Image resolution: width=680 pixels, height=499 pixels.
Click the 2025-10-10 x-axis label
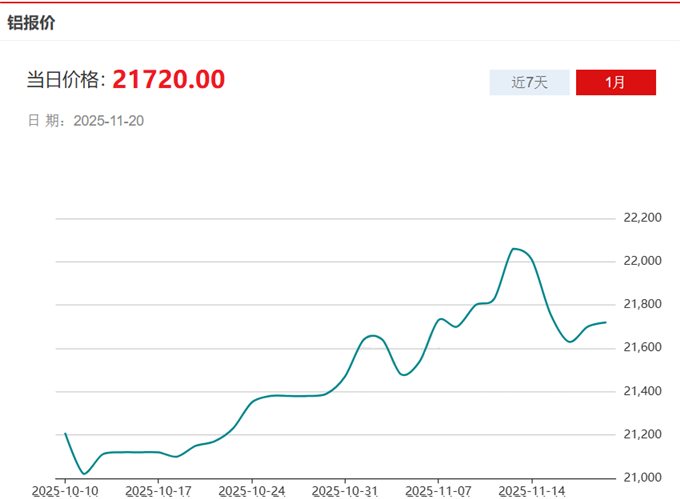tap(64, 490)
